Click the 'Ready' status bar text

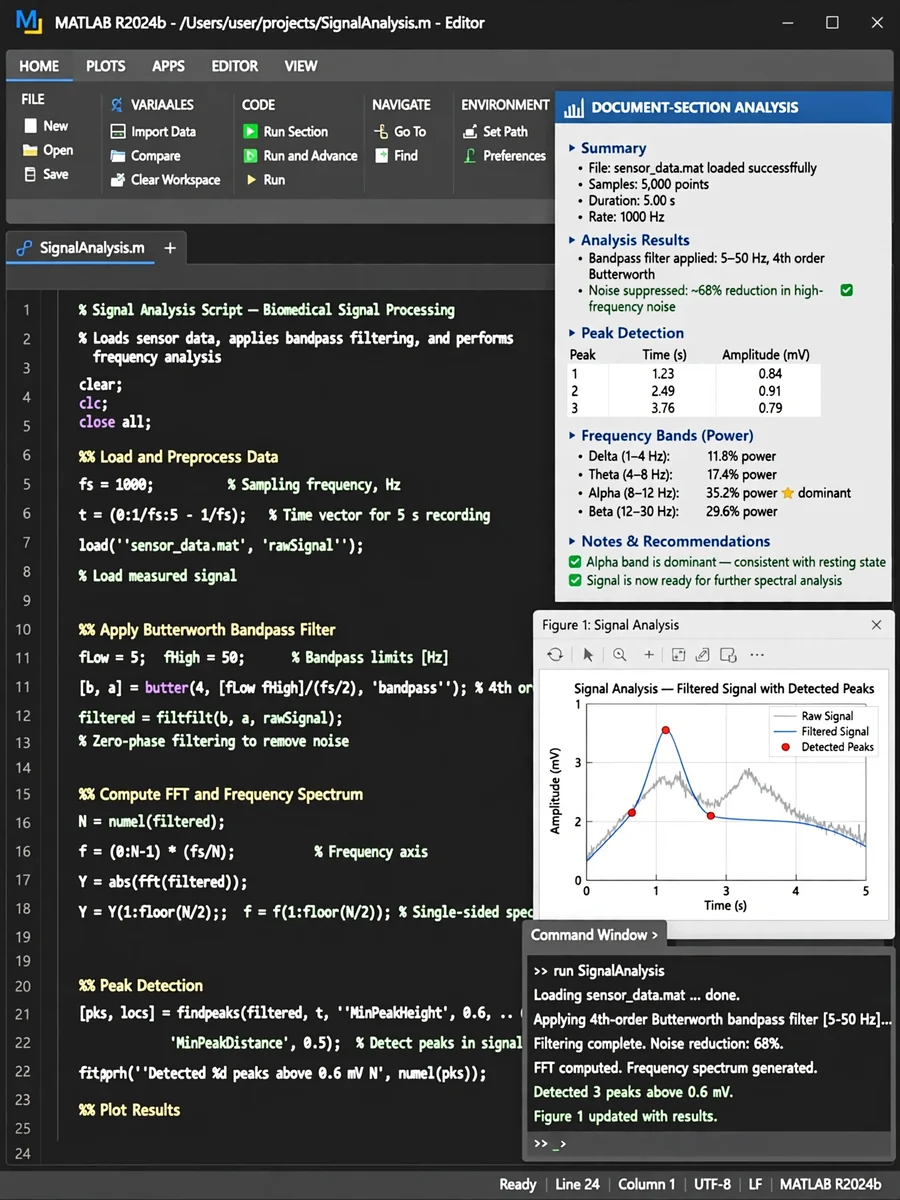coord(518,1184)
